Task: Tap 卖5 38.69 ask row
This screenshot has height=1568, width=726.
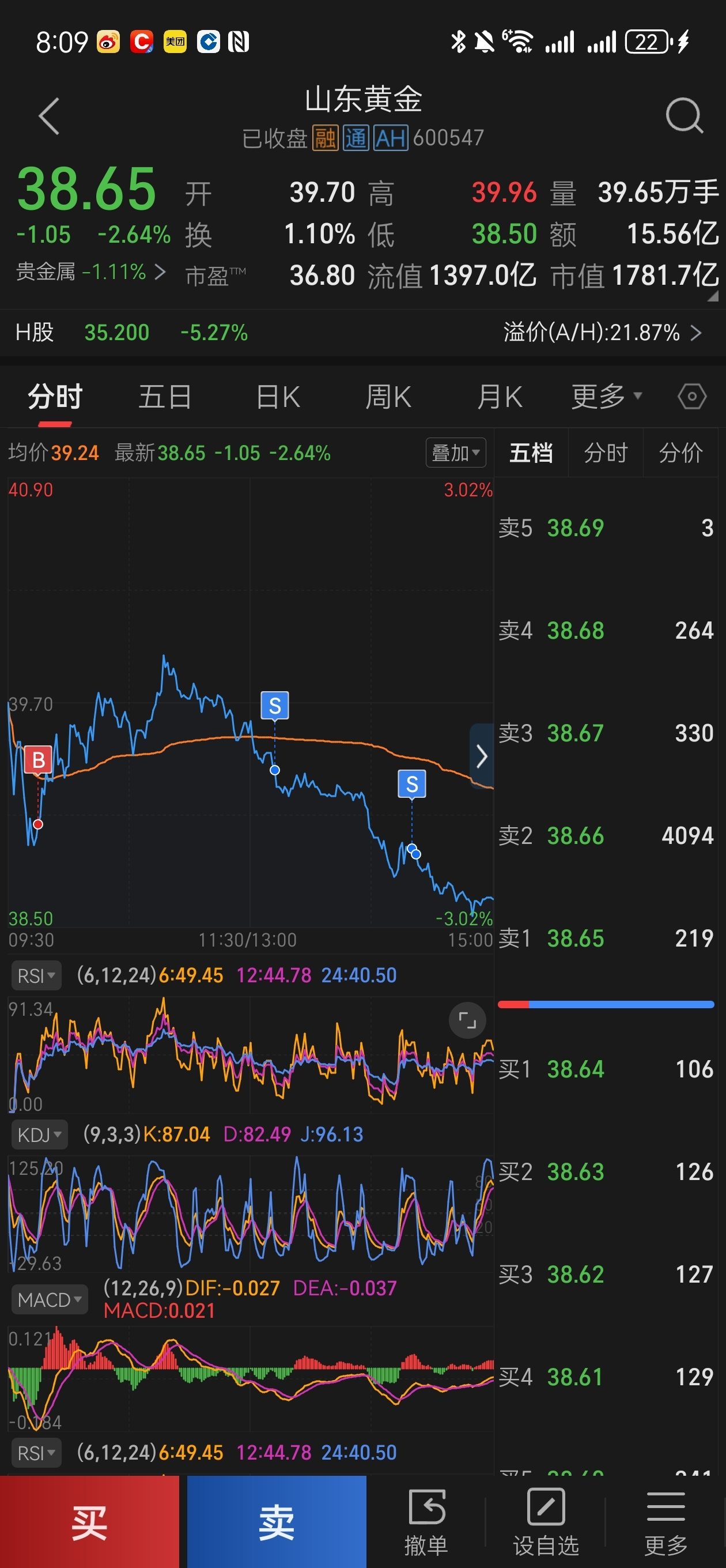Action: coord(606,529)
